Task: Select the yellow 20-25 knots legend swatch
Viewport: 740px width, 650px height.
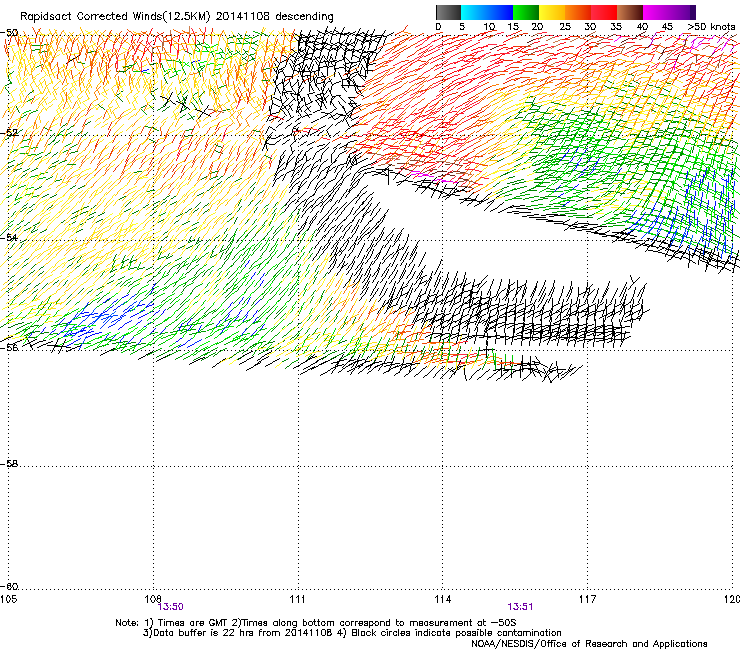Action: click(552, 12)
